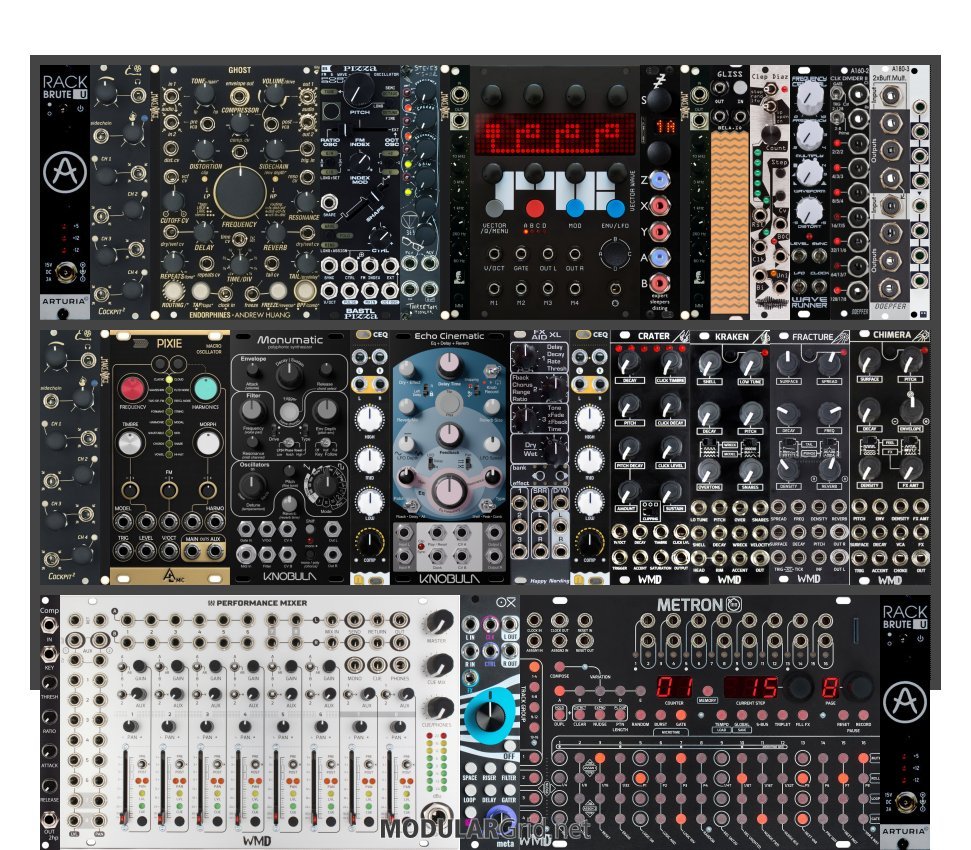Flip the top toggle switch on Clep Diaz
971x850 pixels.
(770, 90)
